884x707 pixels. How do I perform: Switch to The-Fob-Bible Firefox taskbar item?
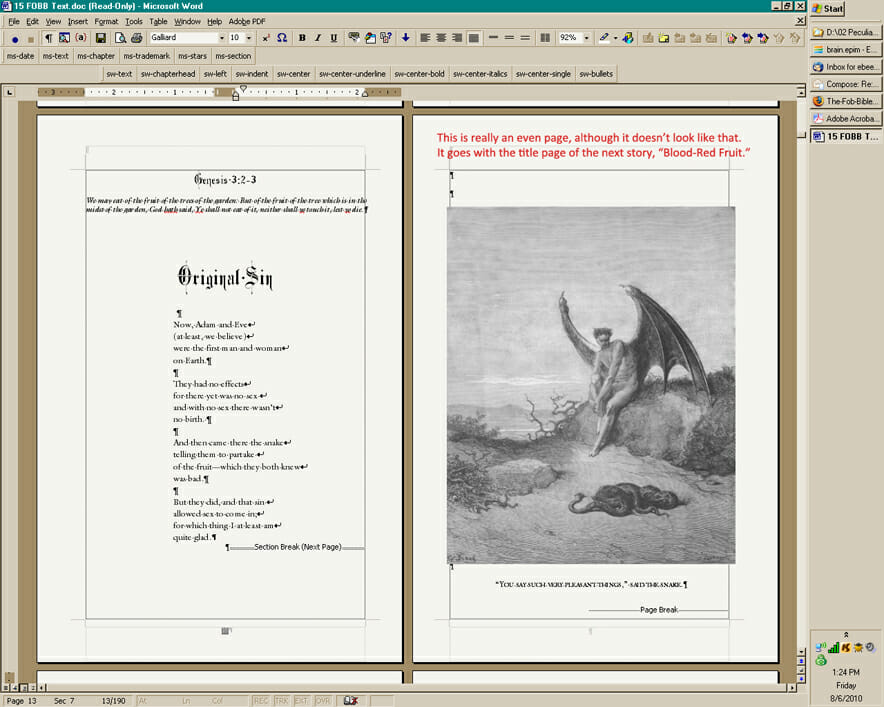tap(845, 101)
